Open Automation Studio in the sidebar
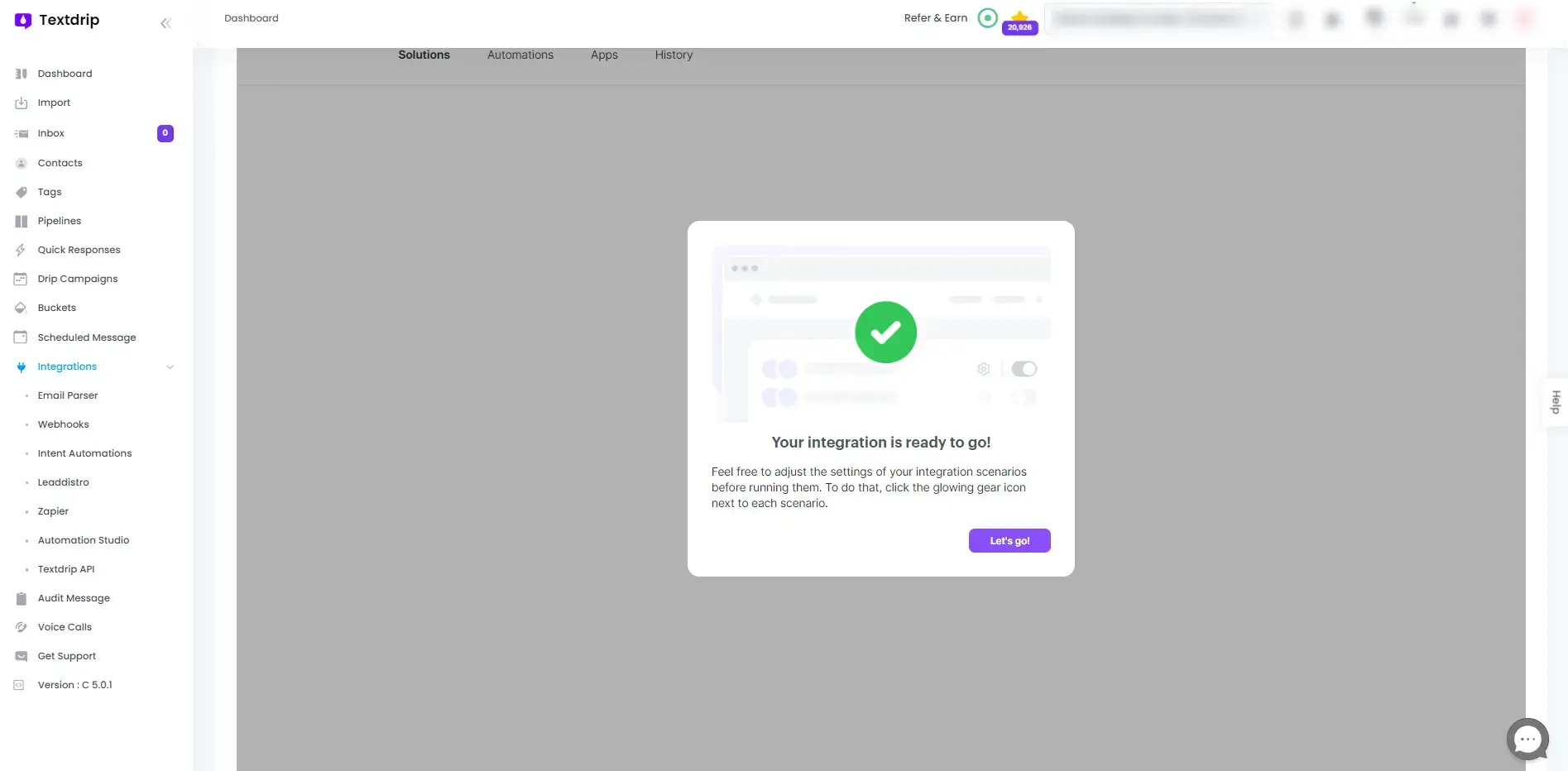 [x=84, y=540]
